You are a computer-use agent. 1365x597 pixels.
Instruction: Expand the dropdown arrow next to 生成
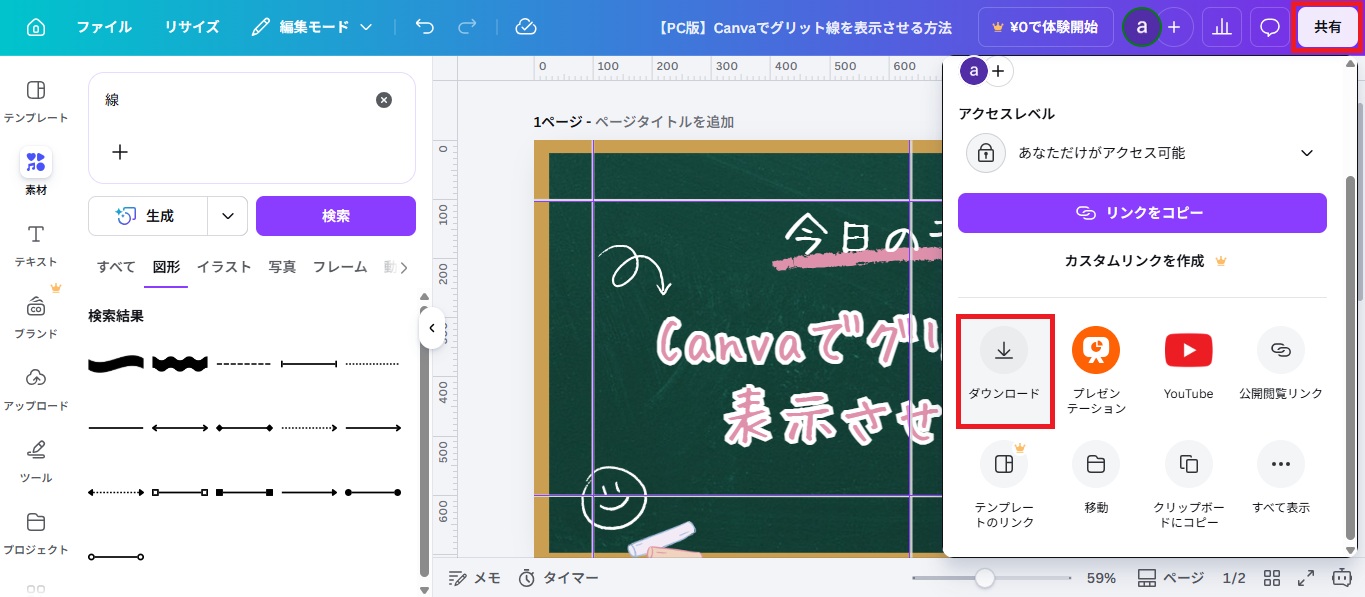(x=228, y=215)
